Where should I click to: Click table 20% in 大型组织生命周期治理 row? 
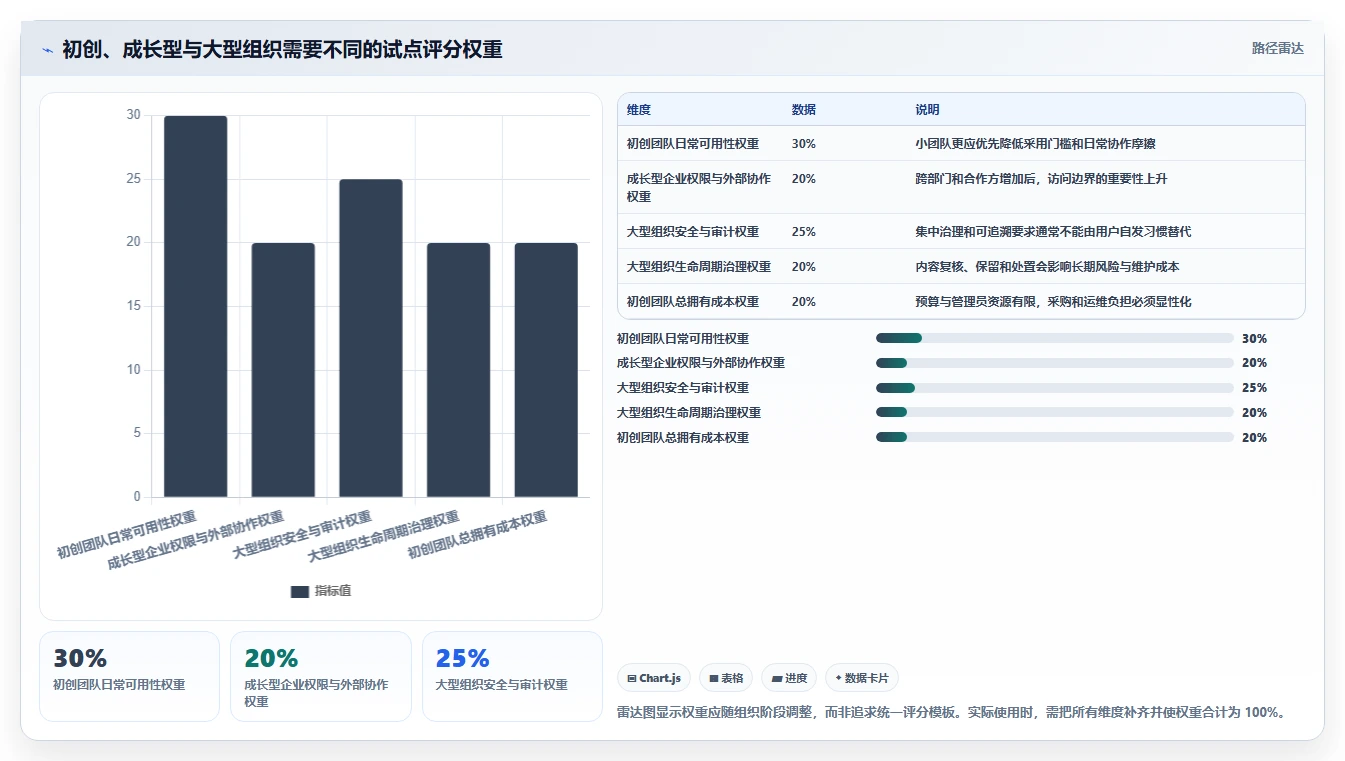[x=803, y=267]
